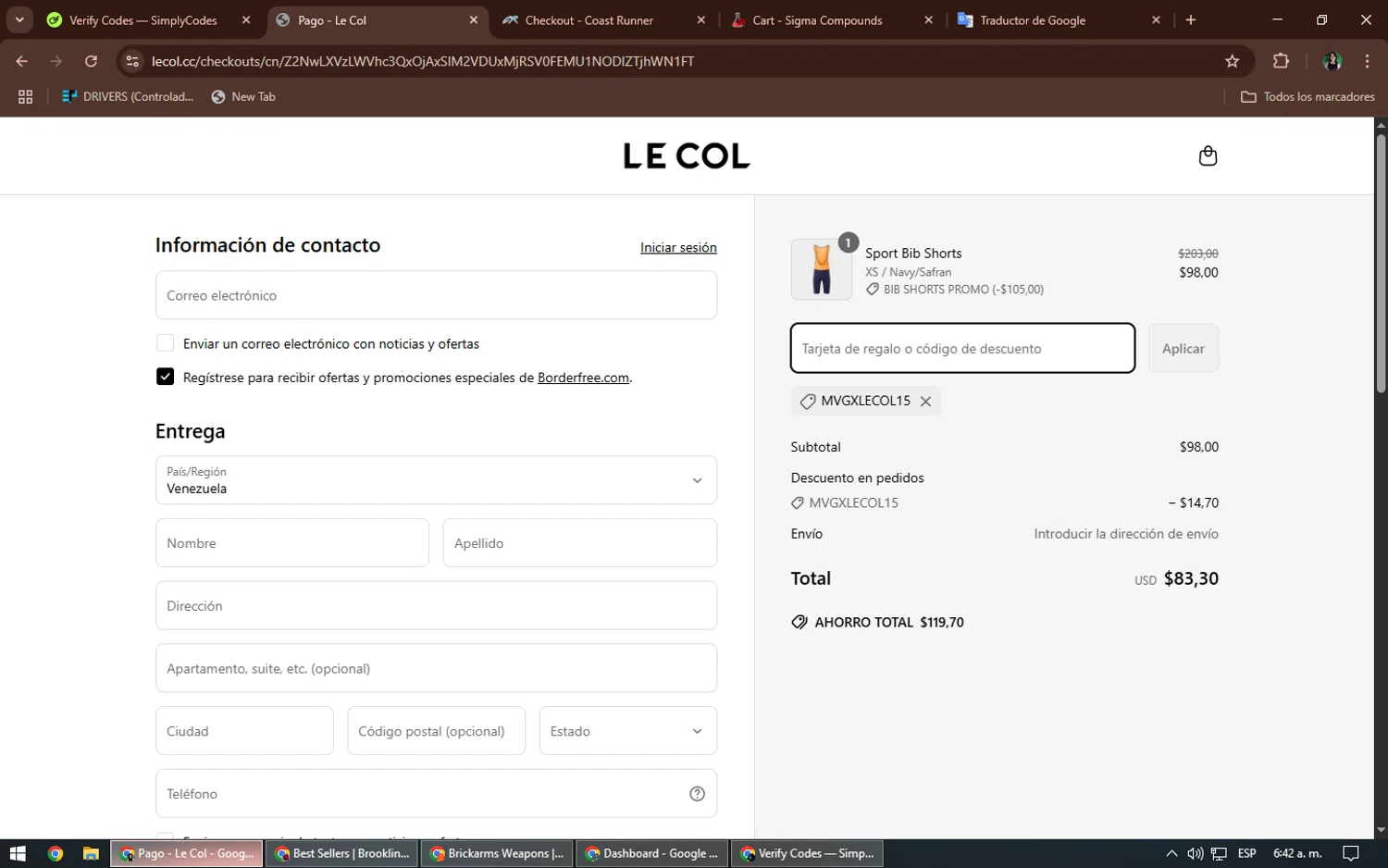
Task: Open the Estado dropdown
Action: tap(628, 731)
